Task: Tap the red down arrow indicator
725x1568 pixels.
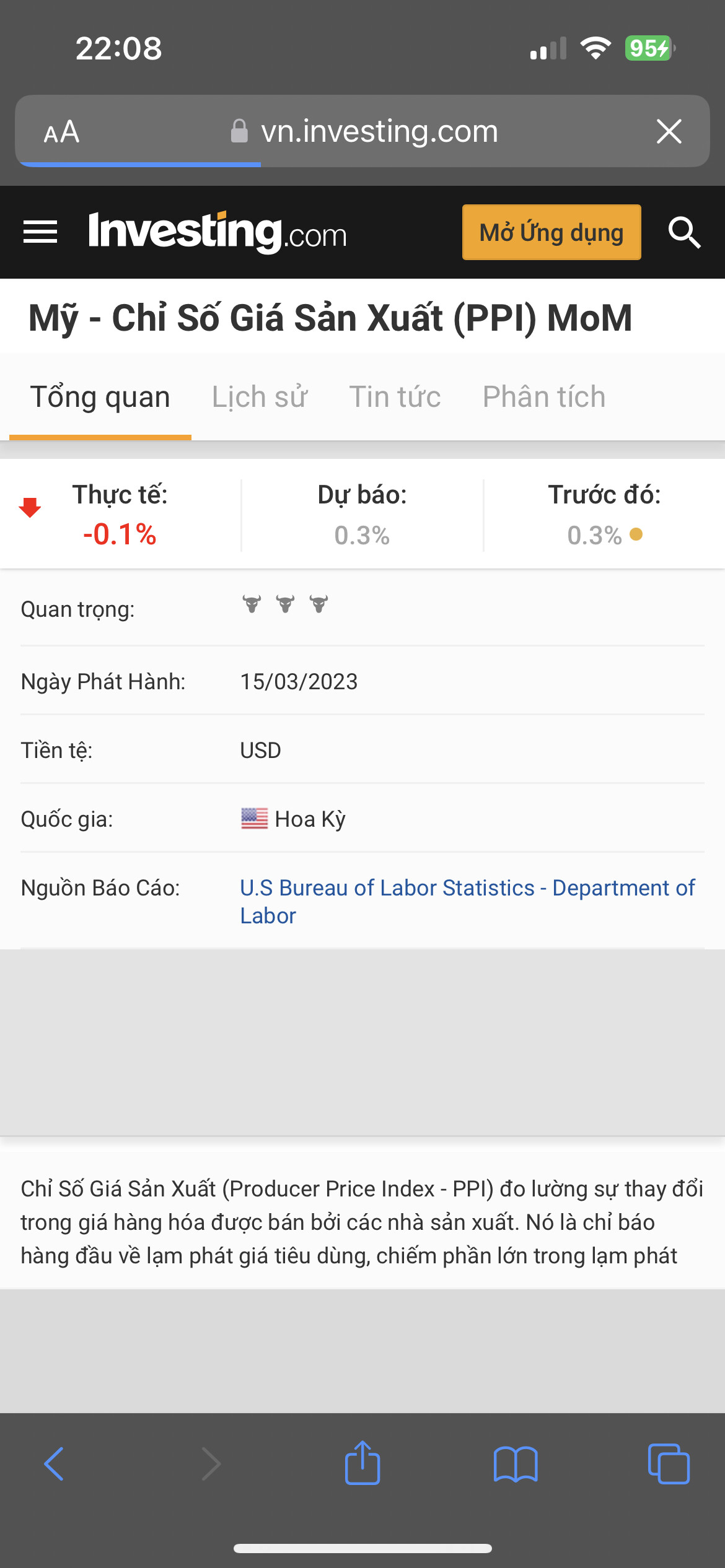Action: (30, 507)
